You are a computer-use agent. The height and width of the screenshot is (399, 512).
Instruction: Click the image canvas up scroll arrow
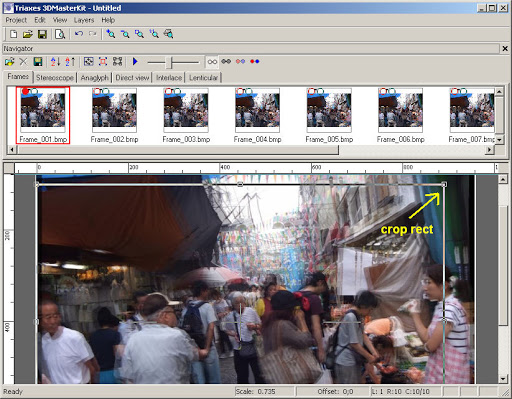(x=503, y=180)
